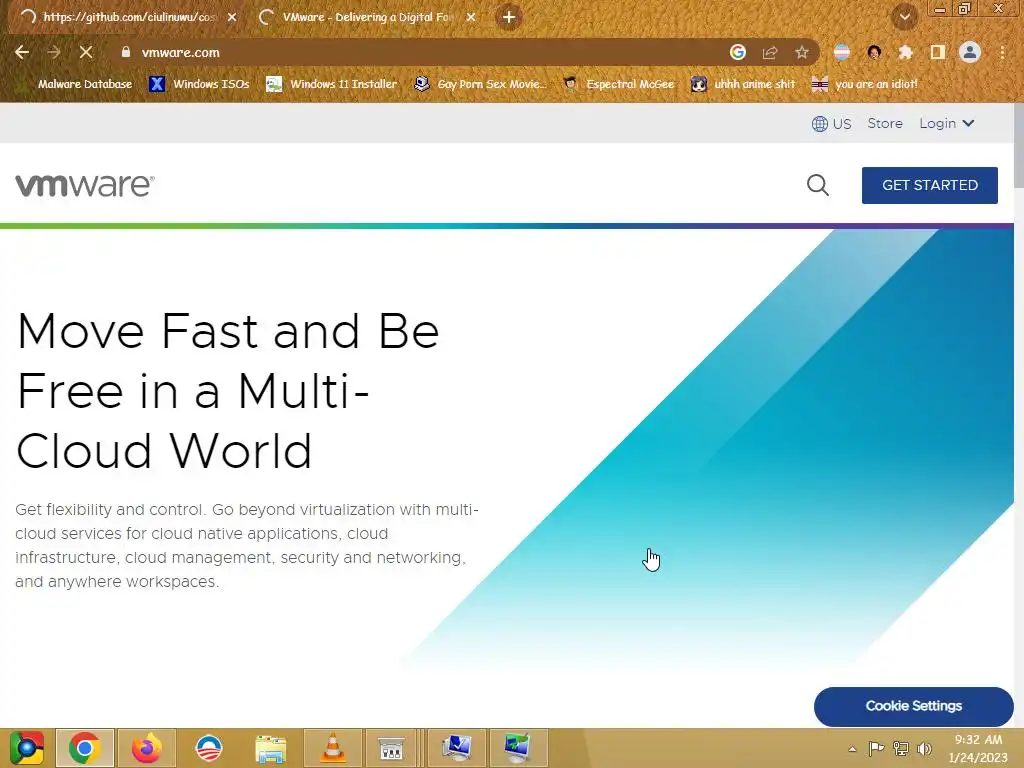1024x768 pixels.
Task: Click the VMware logo
Action: pos(85,185)
